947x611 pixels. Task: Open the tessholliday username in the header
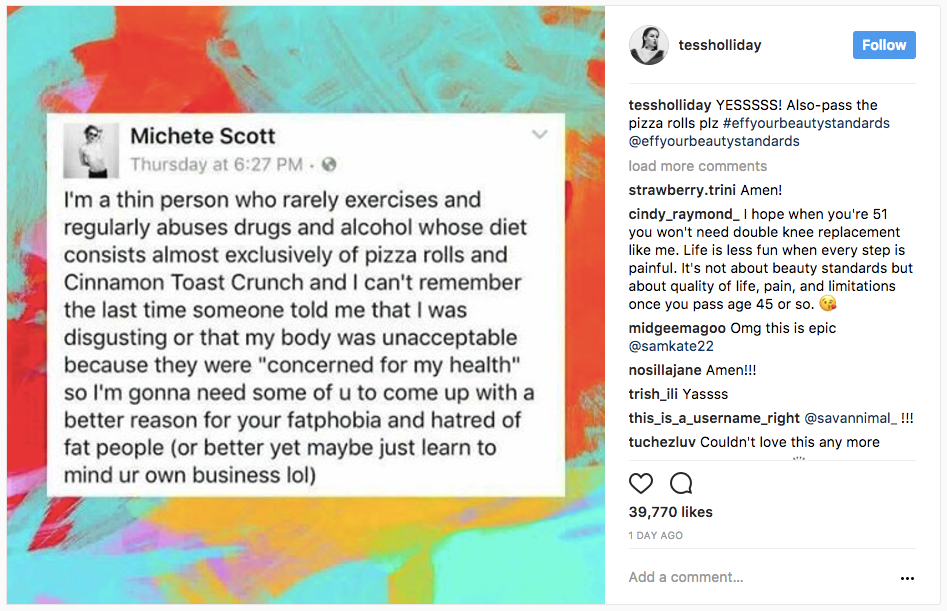pyautogui.click(x=720, y=45)
